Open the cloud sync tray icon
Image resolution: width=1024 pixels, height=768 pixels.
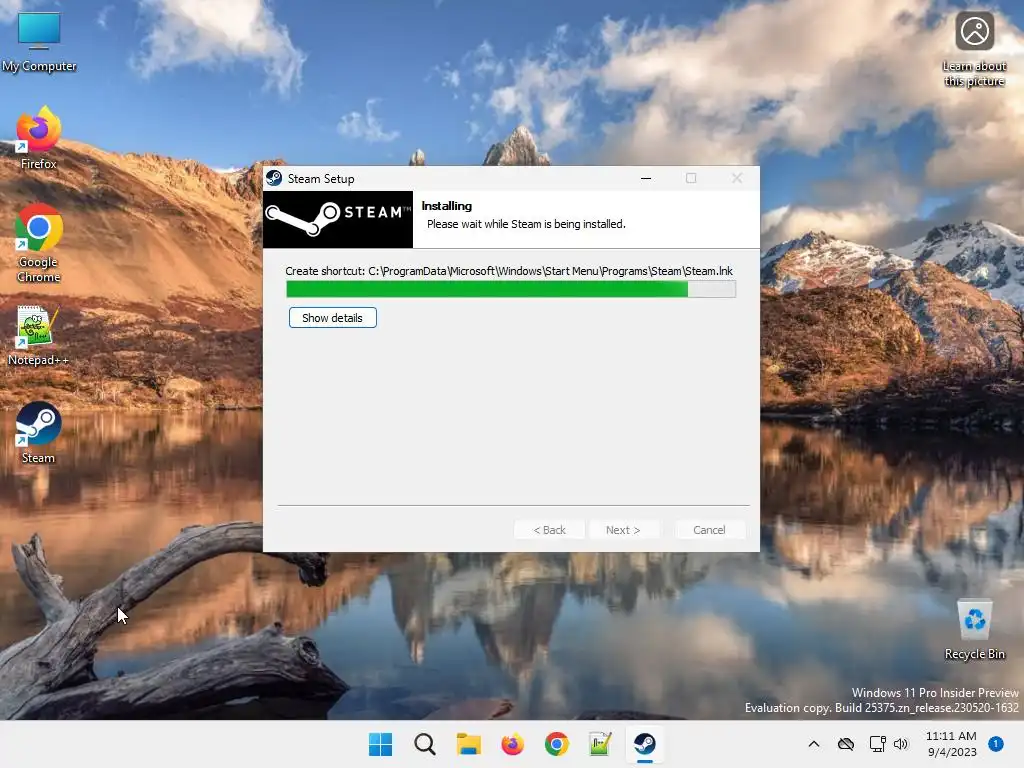pyautogui.click(x=846, y=744)
